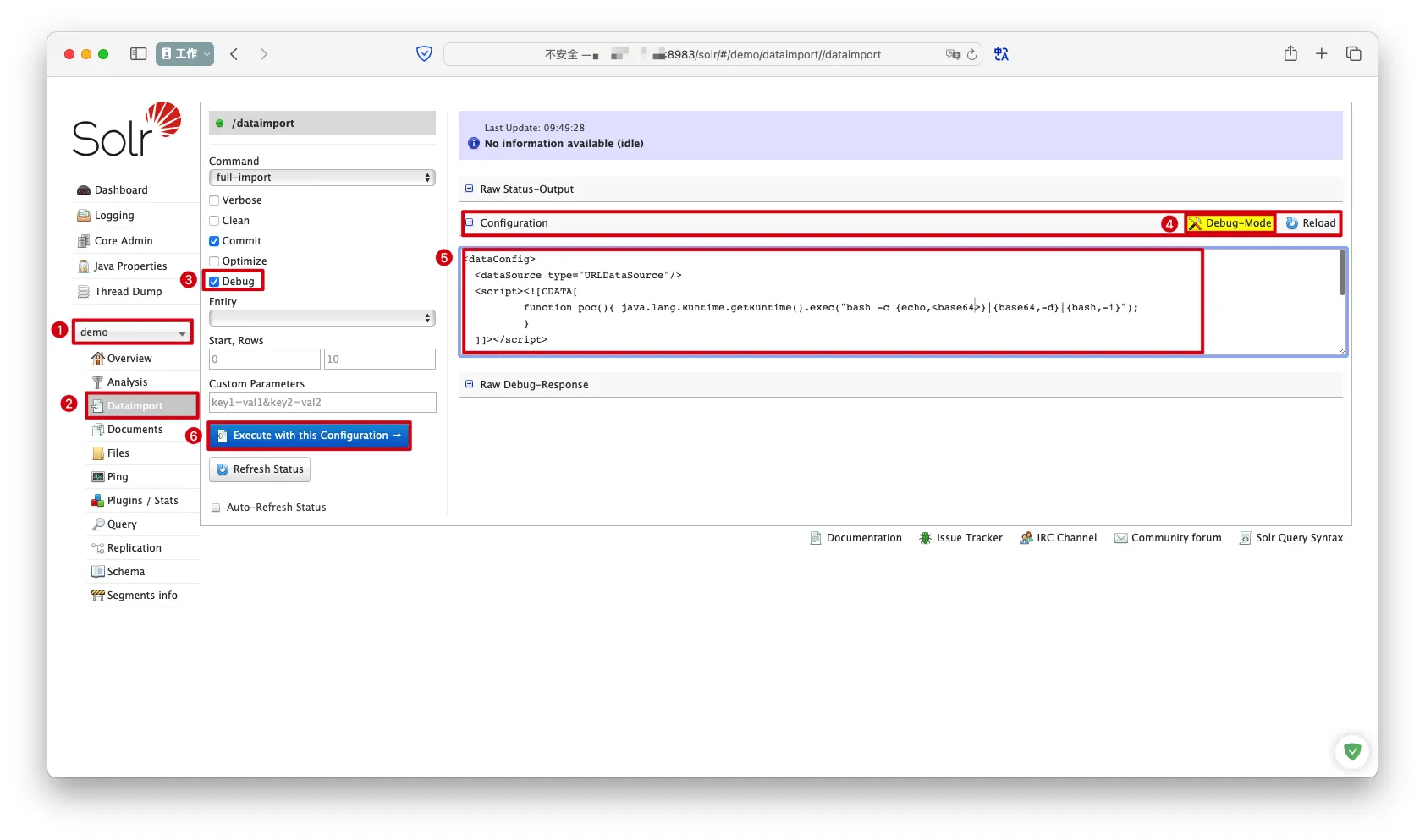1425x840 pixels.
Task: Collapse the Raw Debug-Response section
Action: 469,384
